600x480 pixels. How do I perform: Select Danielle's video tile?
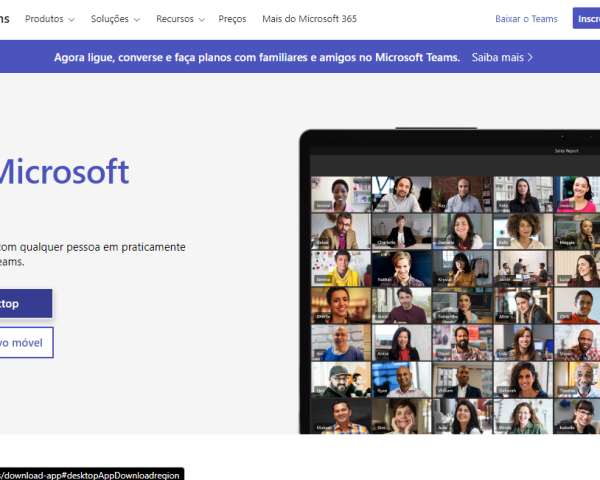pos(462,231)
